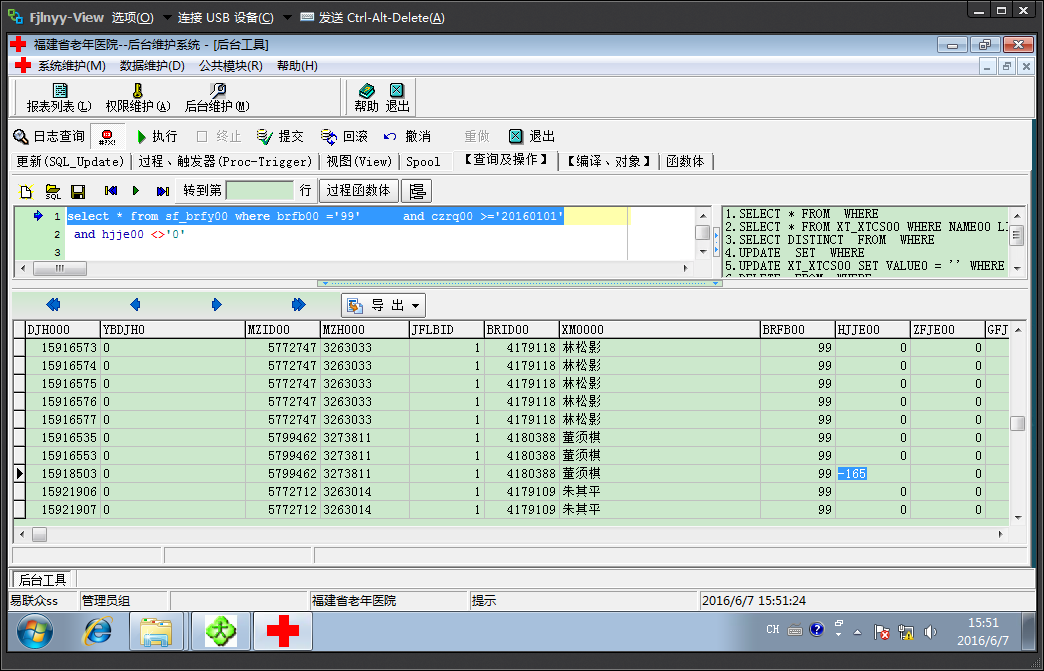Jump to last statement icon

(162, 191)
